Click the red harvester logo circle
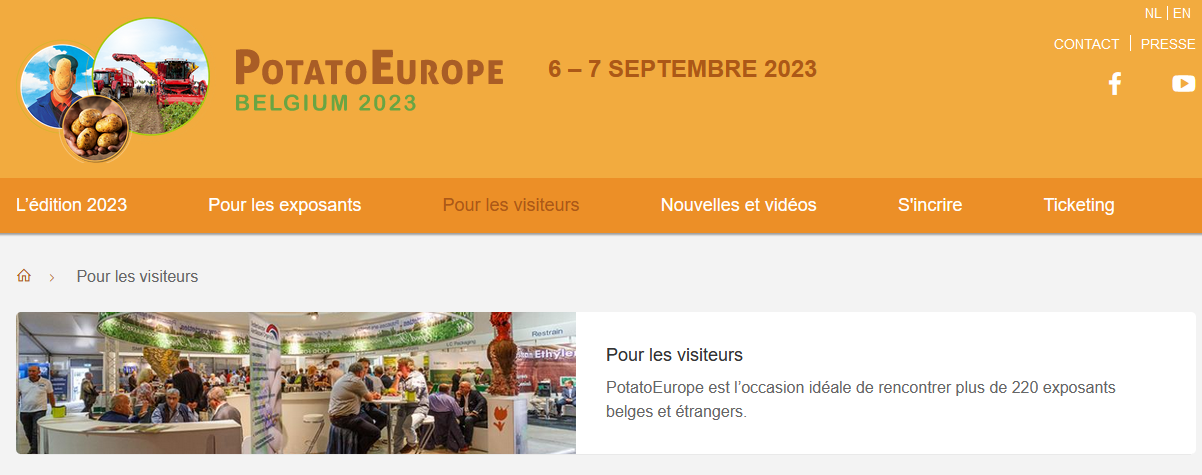1202x475 pixels. [151, 77]
